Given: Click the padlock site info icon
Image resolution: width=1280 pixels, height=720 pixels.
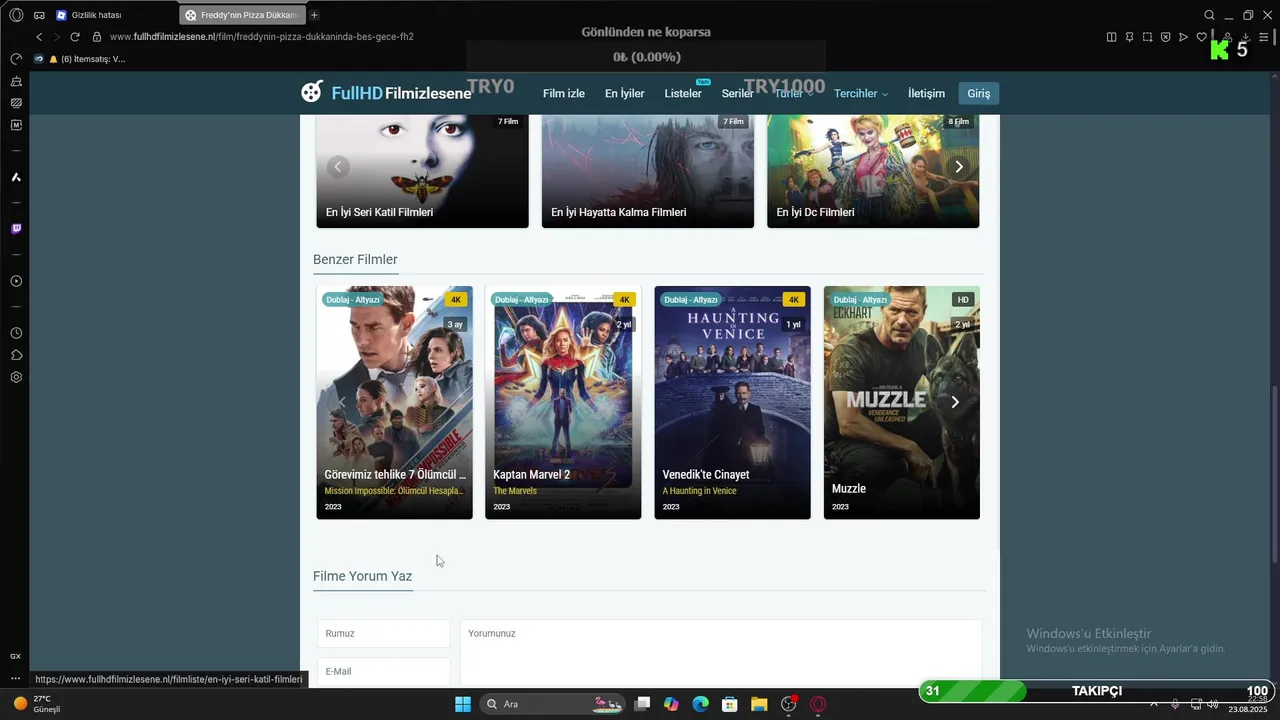Looking at the screenshot, I should pos(97,37).
